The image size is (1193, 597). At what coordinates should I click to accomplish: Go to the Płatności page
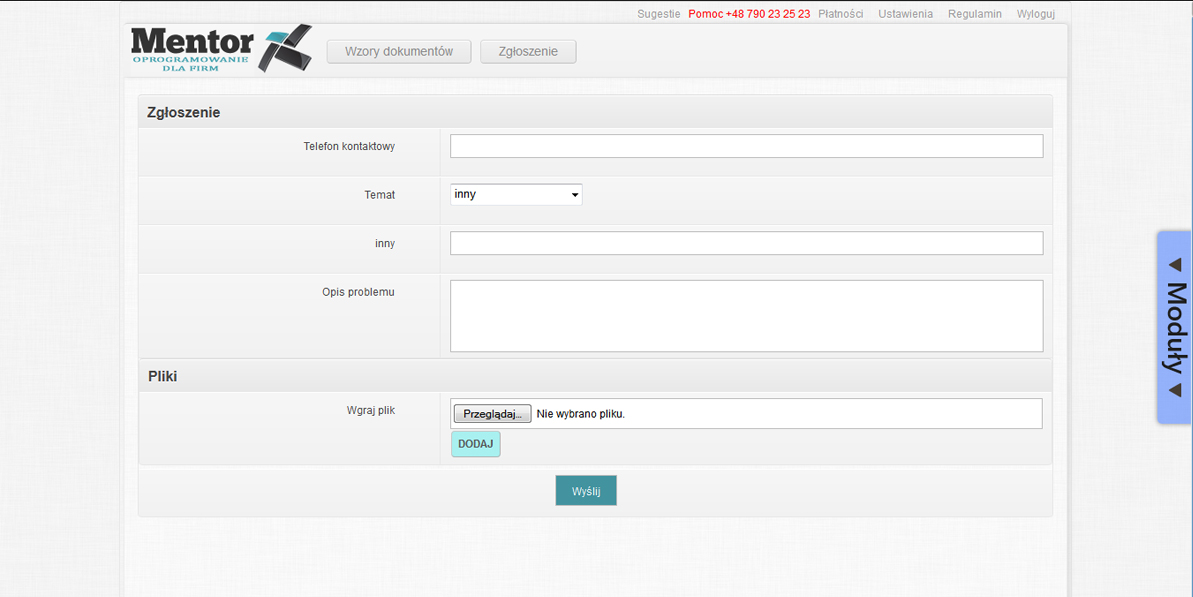[840, 14]
